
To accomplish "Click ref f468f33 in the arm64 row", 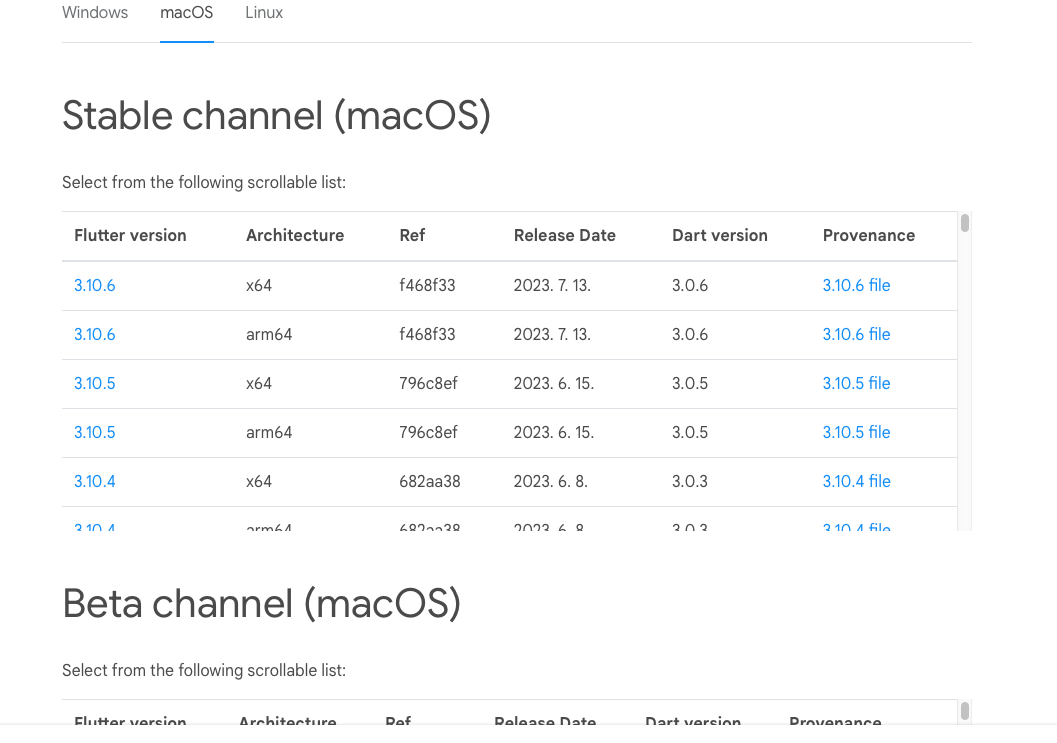I will pyautogui.click(x=427, y=335).
